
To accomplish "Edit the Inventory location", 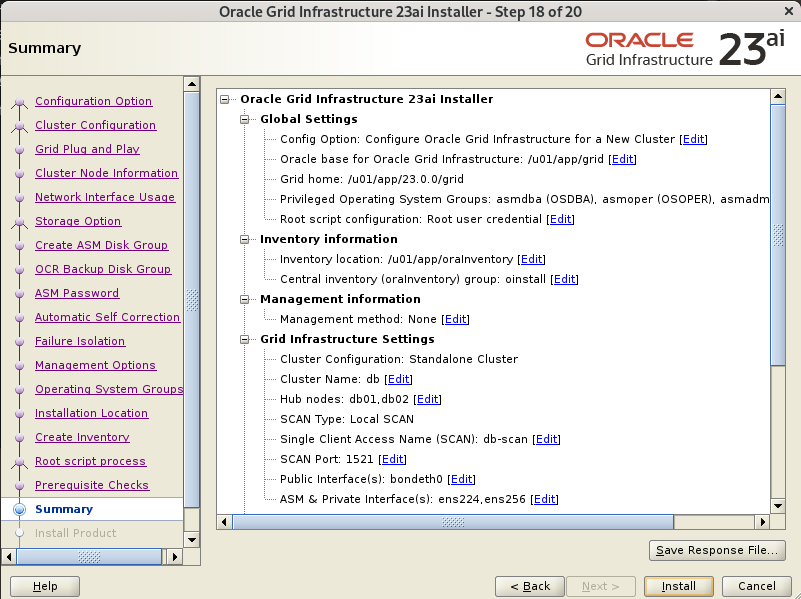I will coord(531,259).
